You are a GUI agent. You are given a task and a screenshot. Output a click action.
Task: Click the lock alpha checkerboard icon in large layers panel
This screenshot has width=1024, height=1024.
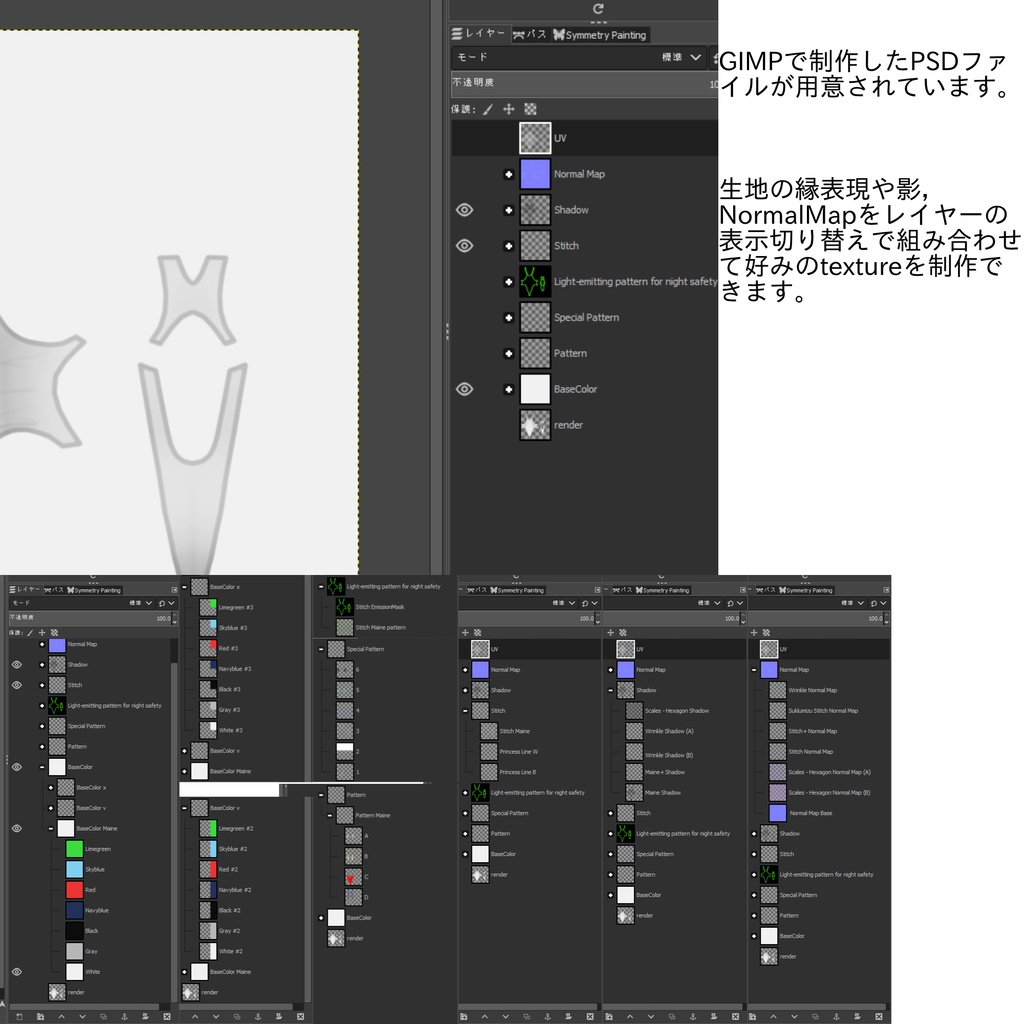[530, 109]
